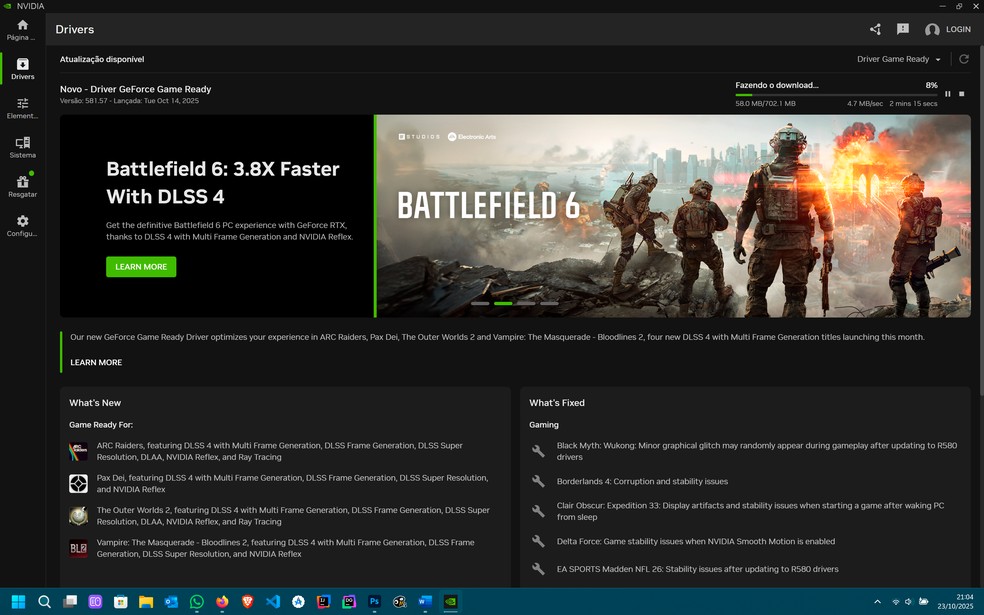The width and height of the screenshot is (984, 615).
Task: Select the first banner carousel indicator
Action: [x=480, y=303]
